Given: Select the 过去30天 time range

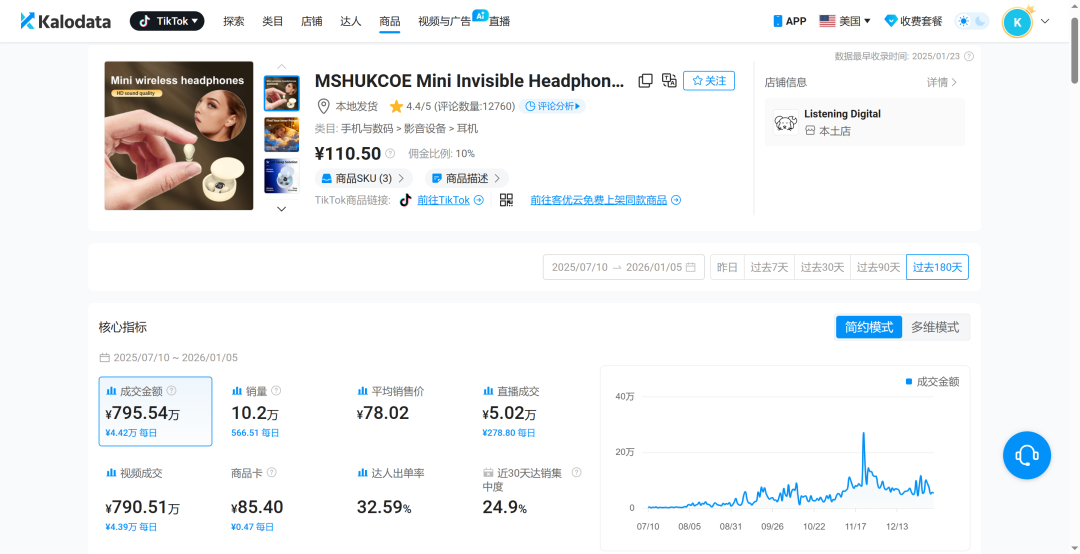Looking at the screenshot, I should (x=825, y=267).
